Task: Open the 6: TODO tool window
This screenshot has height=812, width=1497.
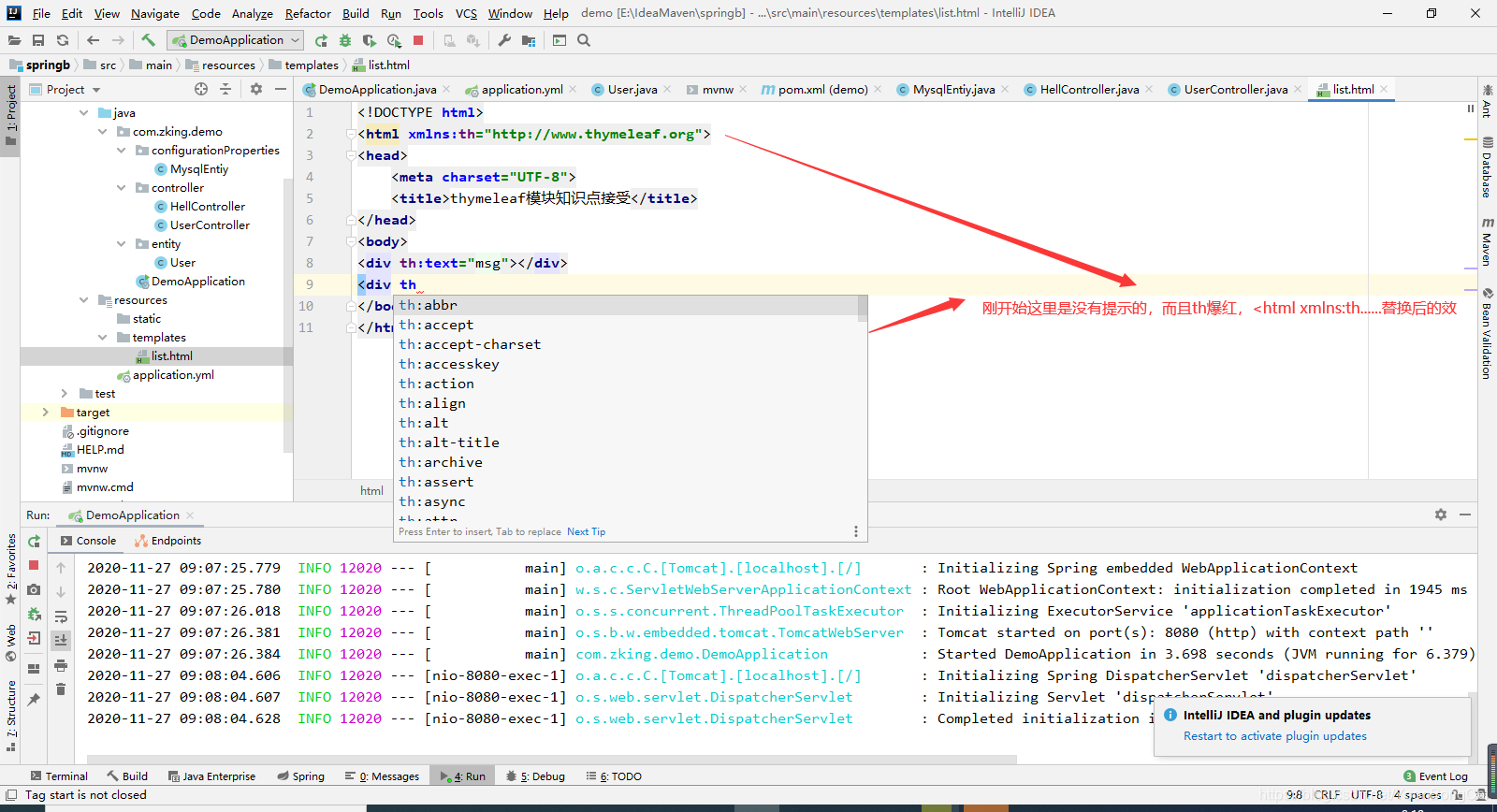Action: [x=614, y=776]
